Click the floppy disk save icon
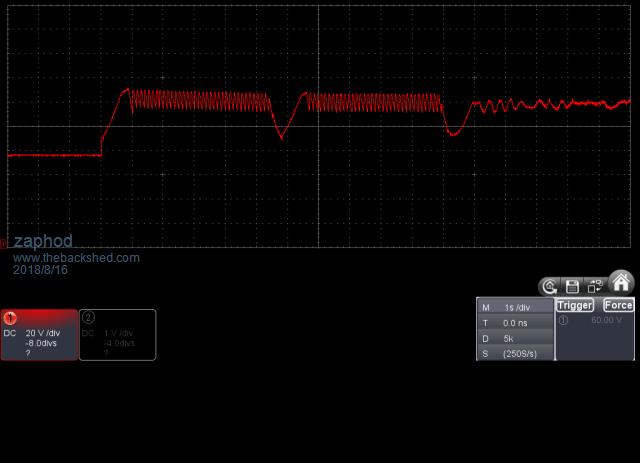Screen dimensions: 640x463 (x=573, y=287)
